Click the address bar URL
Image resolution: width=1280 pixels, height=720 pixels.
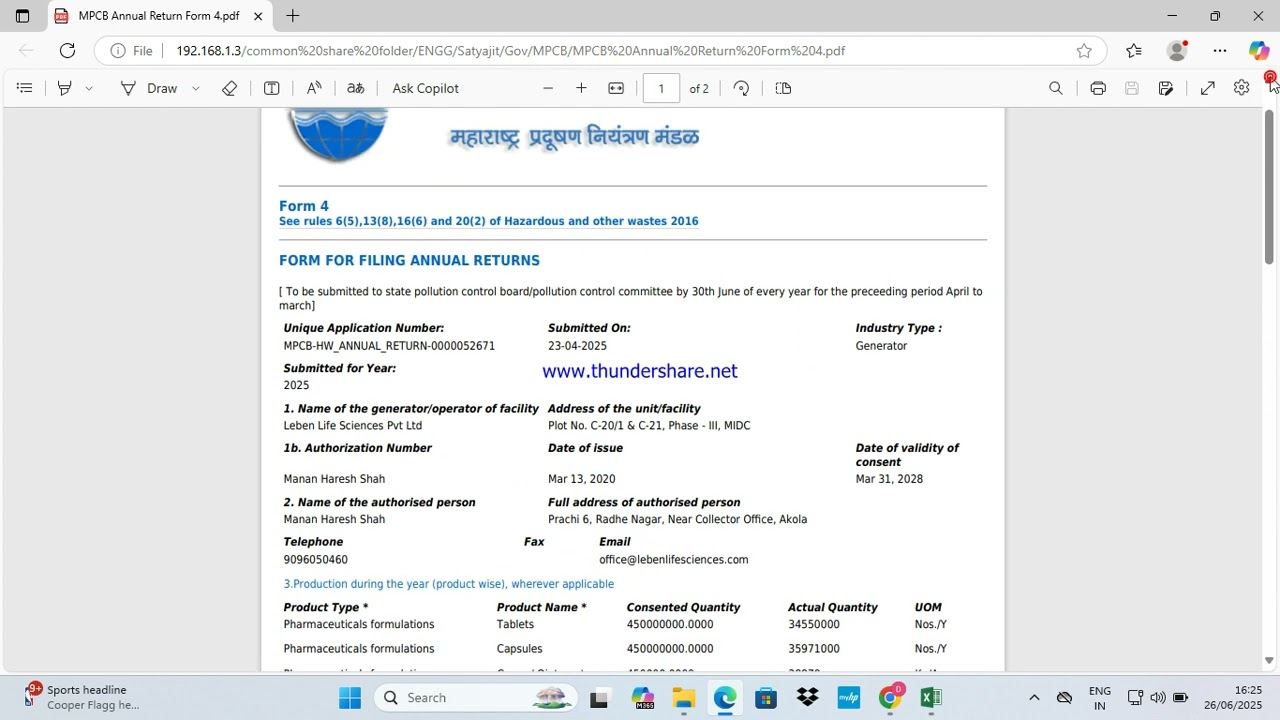(510, 51)
